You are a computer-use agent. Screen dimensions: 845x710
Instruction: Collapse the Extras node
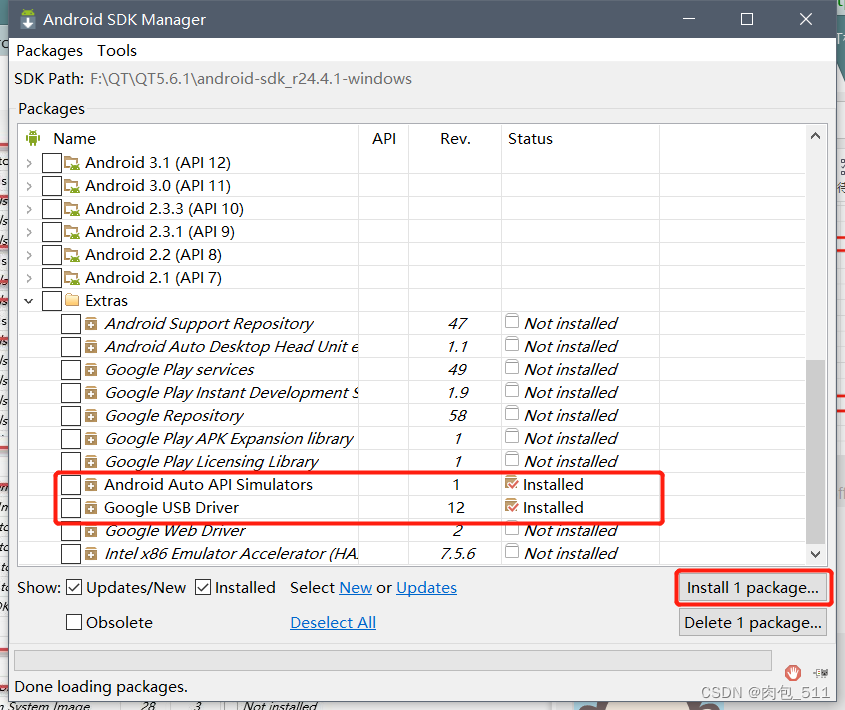[29, 301]
